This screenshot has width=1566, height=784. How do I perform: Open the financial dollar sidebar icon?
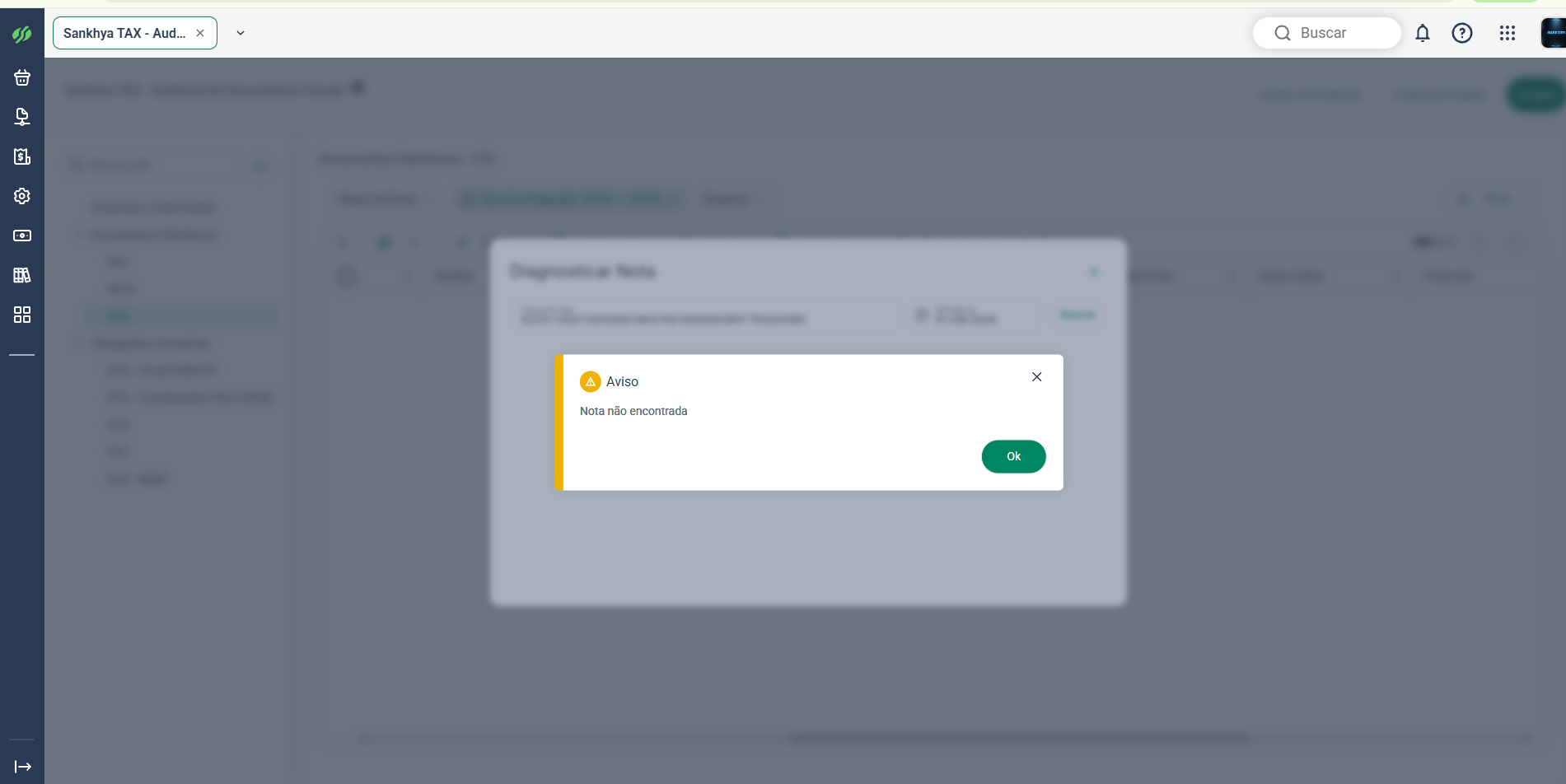[22, 156]
